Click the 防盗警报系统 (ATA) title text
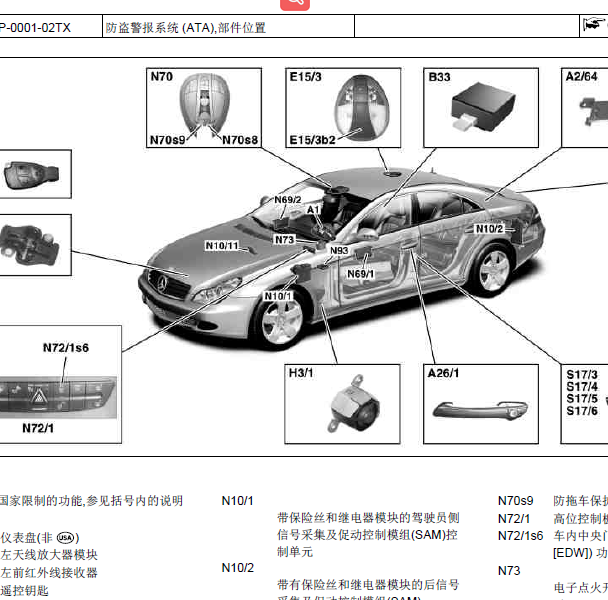608x600 pixels. (x=185, y=27)
